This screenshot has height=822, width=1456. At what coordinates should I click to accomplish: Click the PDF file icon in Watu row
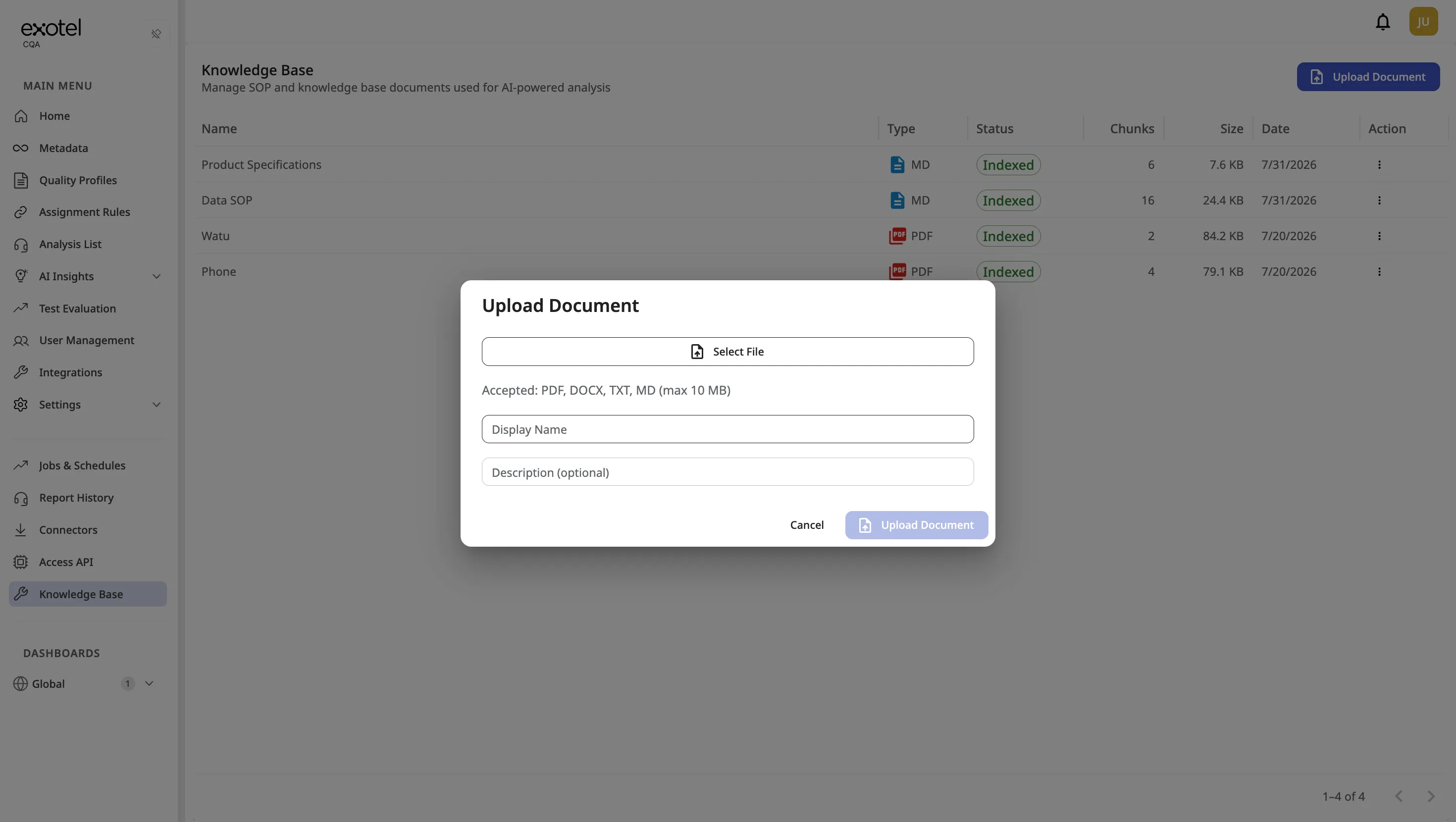tap(897, 236)
